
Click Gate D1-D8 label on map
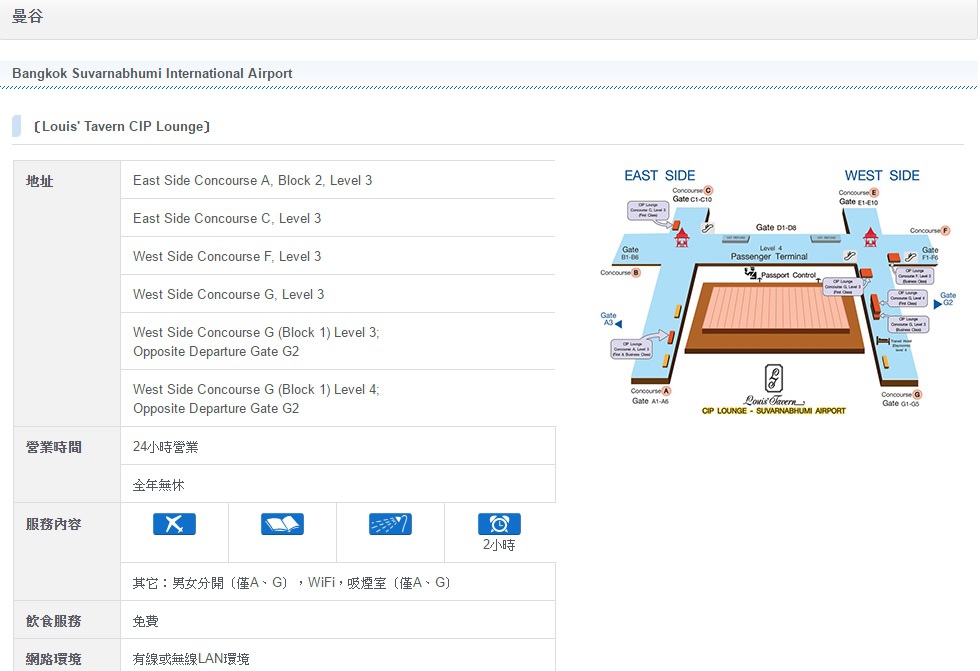[776, 227]
